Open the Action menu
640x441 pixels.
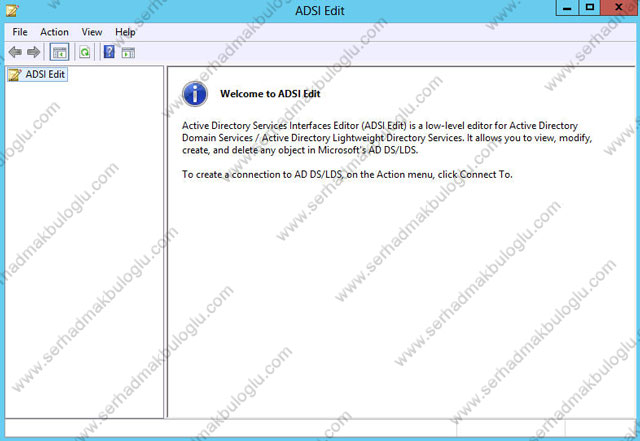pyautogui.click(x=54, y=32)
